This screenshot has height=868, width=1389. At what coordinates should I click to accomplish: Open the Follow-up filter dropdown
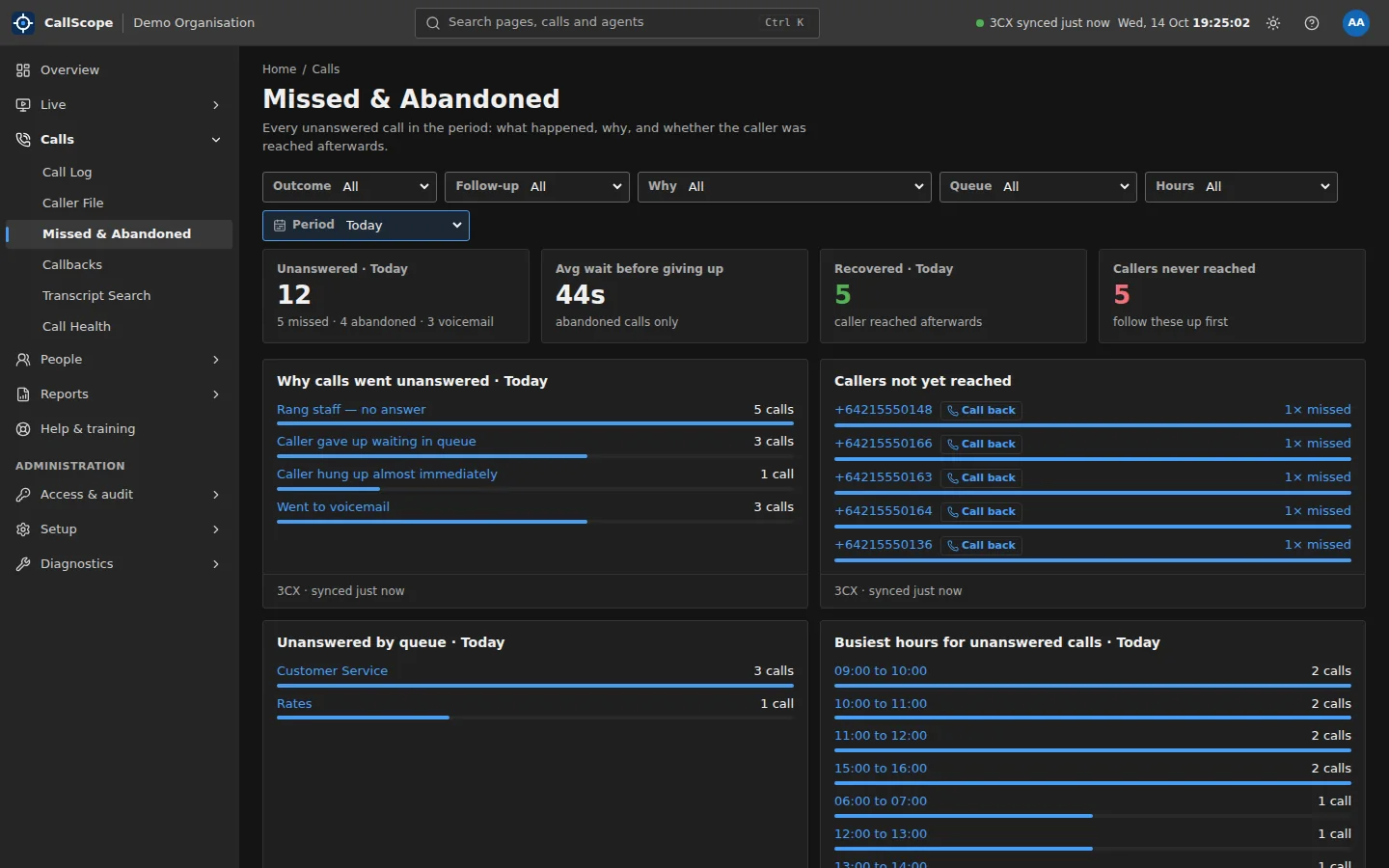(537, 187)
